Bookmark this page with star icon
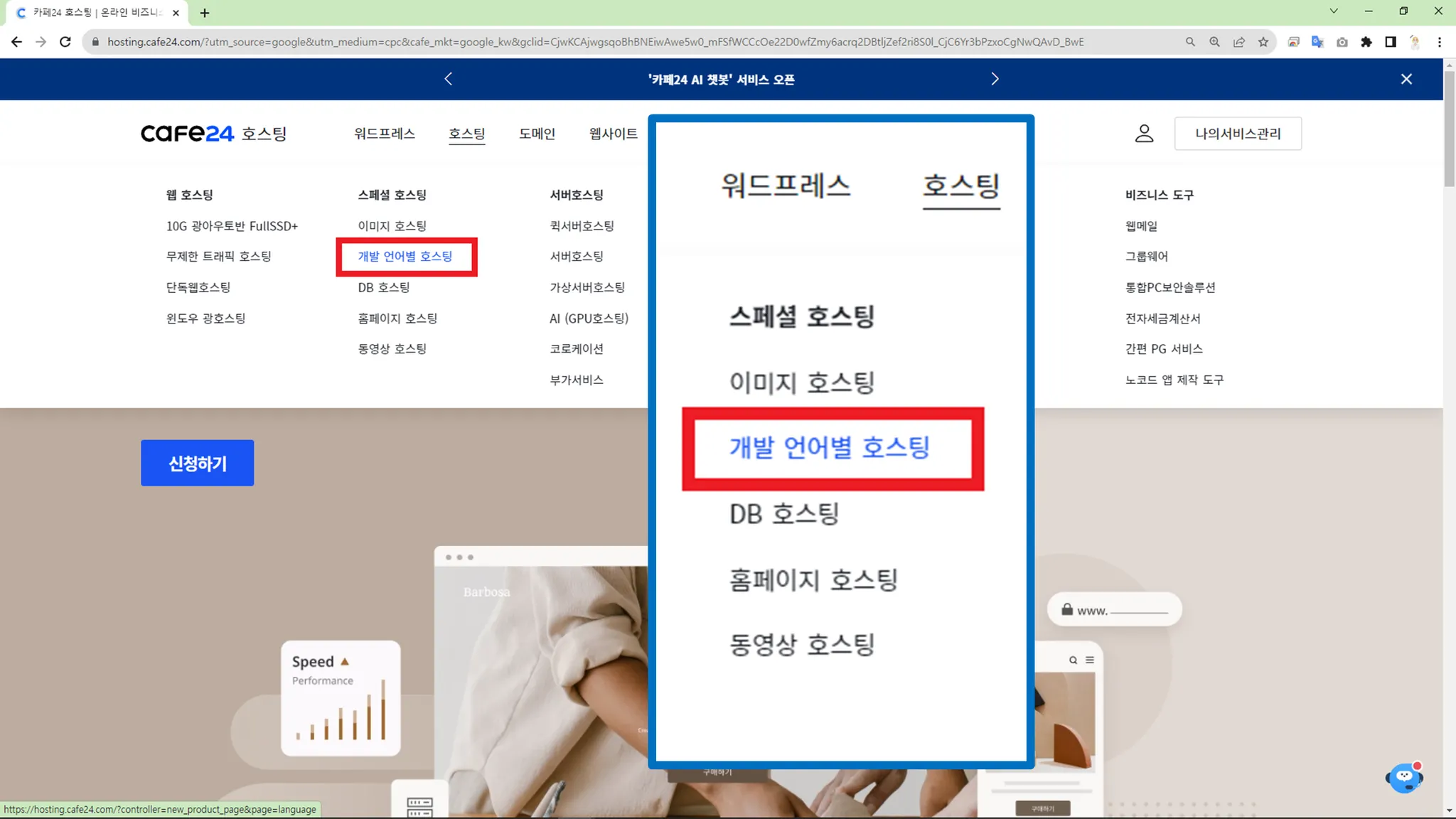This screenshot has height=819, width=1456. coord(1263,42)
